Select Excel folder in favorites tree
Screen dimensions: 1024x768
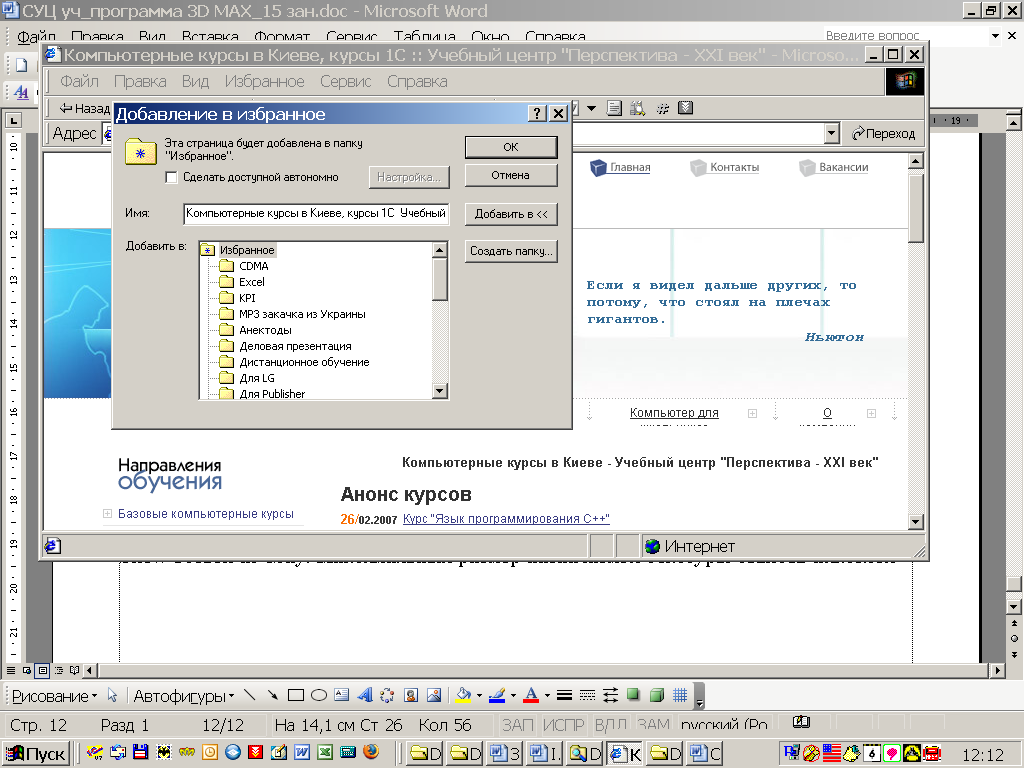pos(251,282)
